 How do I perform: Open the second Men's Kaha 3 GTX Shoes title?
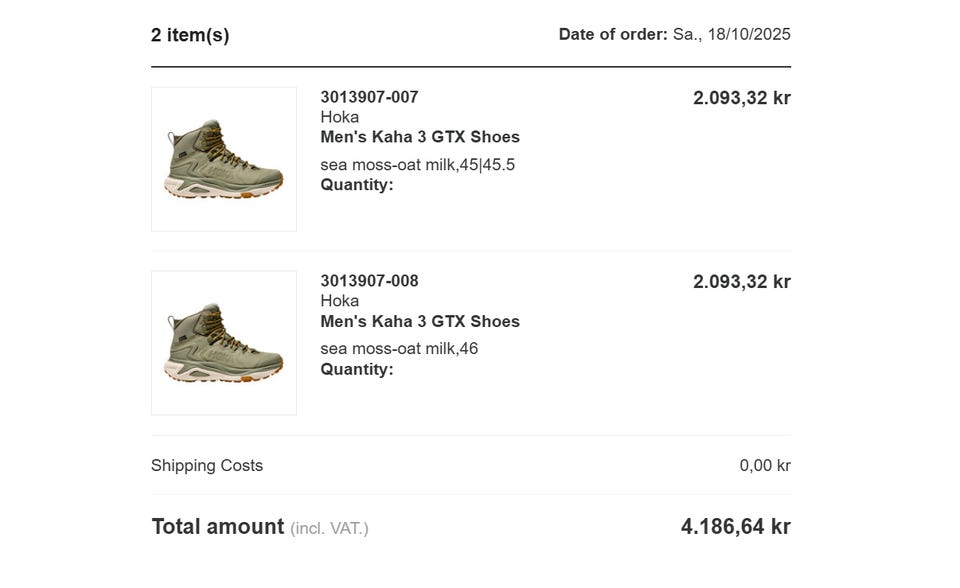point(420,321)
